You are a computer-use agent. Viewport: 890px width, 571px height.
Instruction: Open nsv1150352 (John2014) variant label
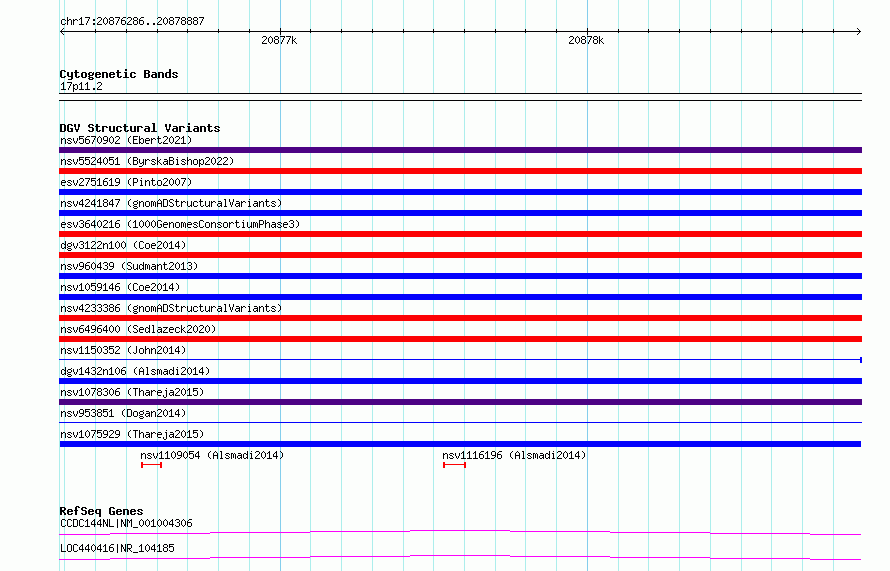point(123,350)
